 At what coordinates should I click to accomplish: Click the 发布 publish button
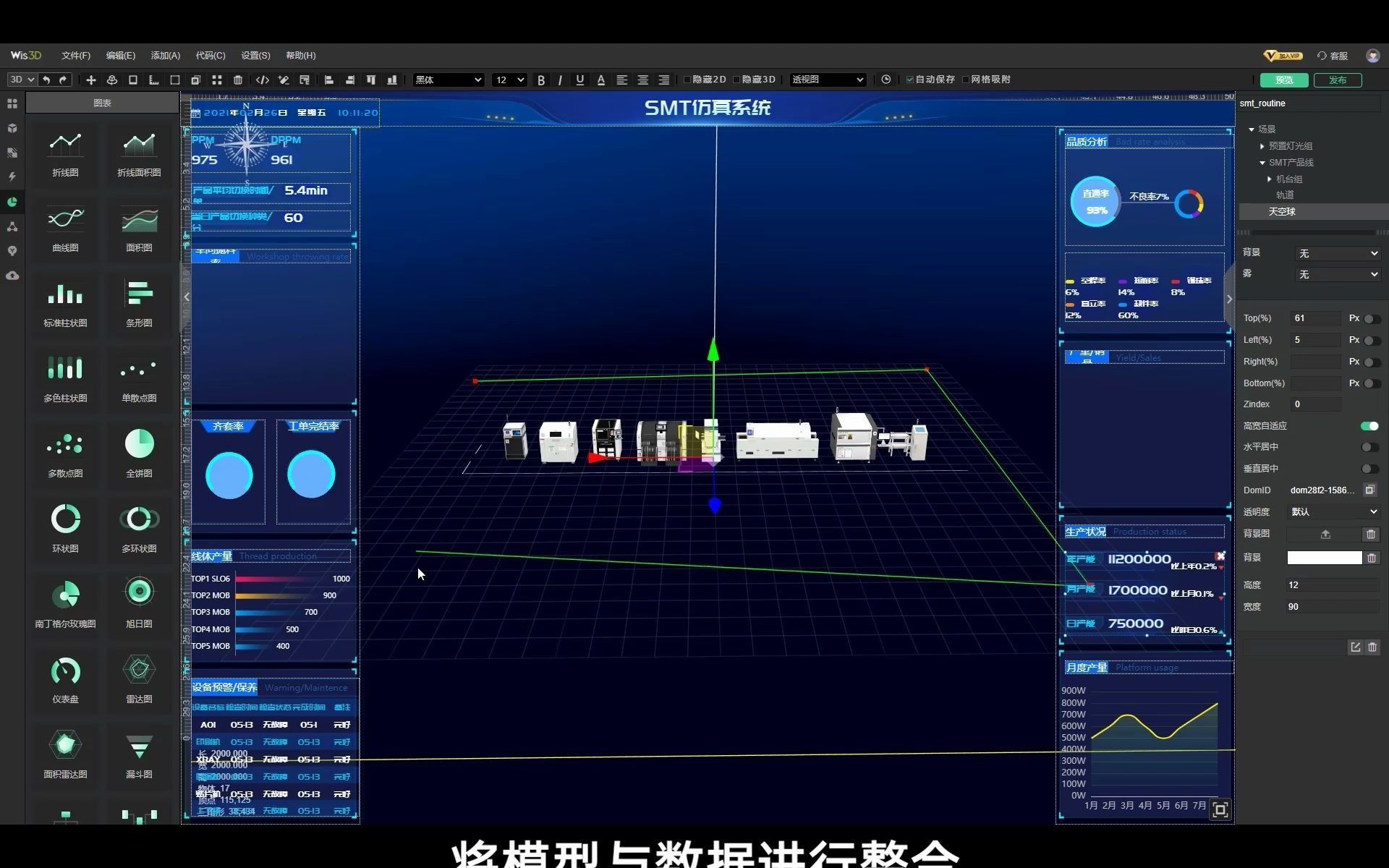pos(1337,80)
